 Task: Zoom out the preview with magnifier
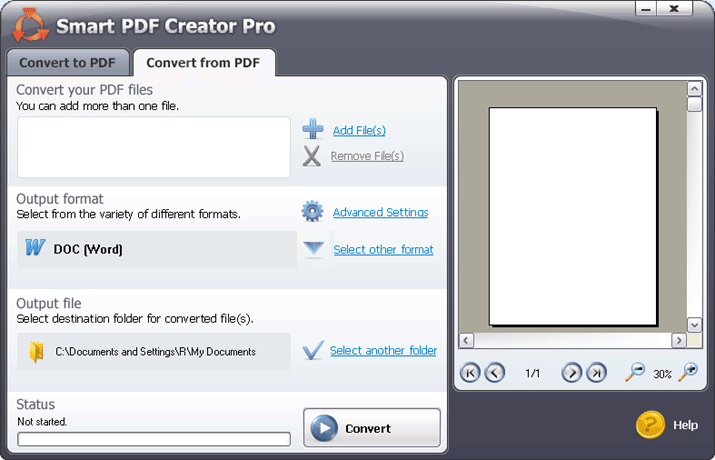click(x=635, y=373)
